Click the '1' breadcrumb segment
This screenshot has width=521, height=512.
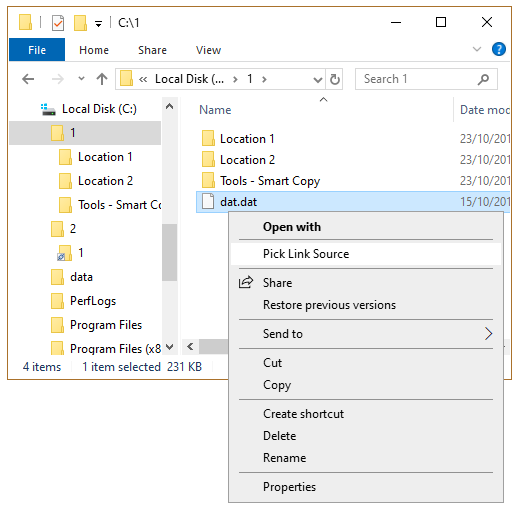click(x=250, y=79)
